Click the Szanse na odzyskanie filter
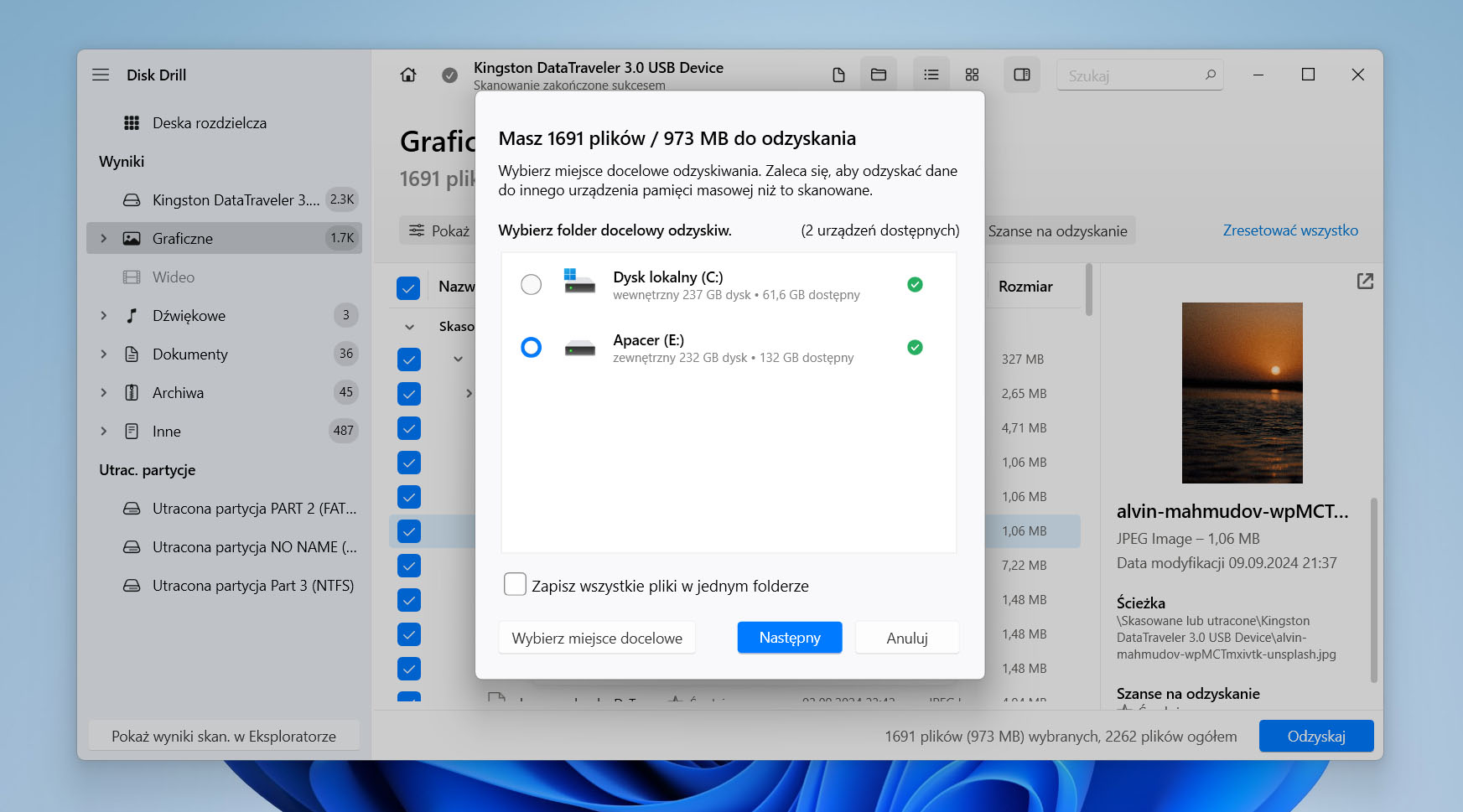1463x812 pixels. (1058, 230)
